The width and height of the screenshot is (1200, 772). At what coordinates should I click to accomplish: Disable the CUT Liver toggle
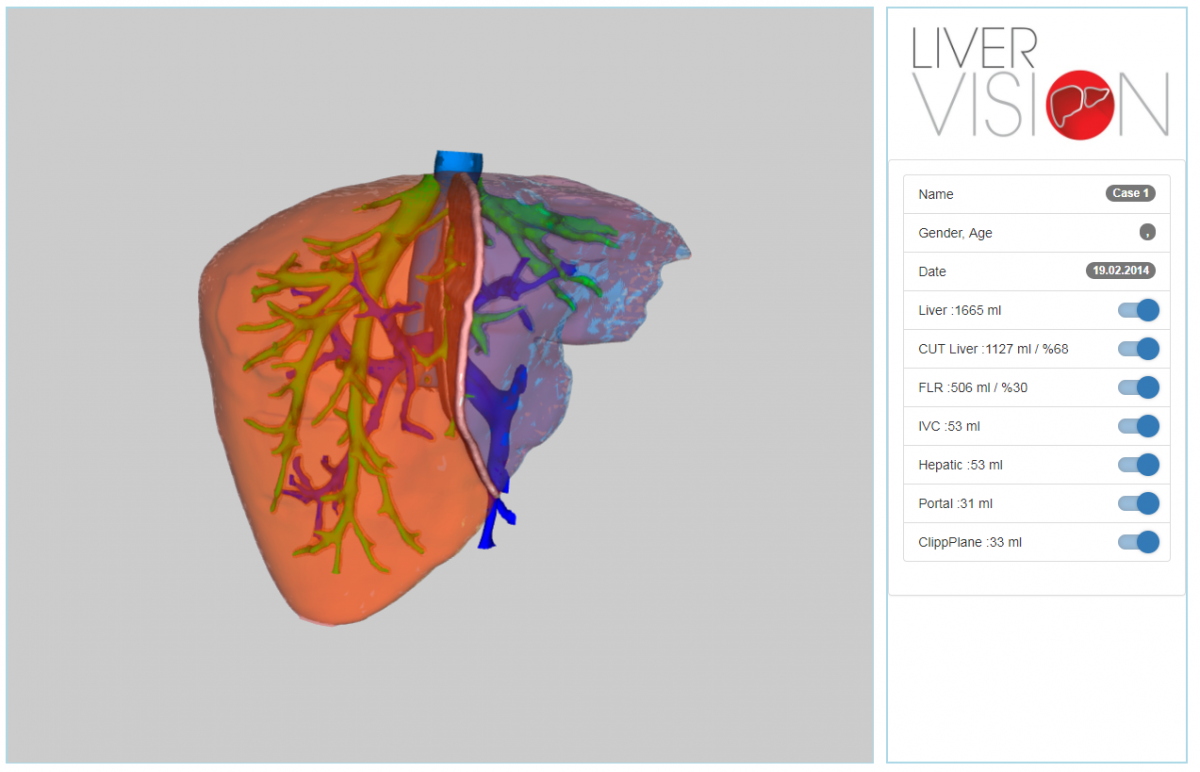1139,349
